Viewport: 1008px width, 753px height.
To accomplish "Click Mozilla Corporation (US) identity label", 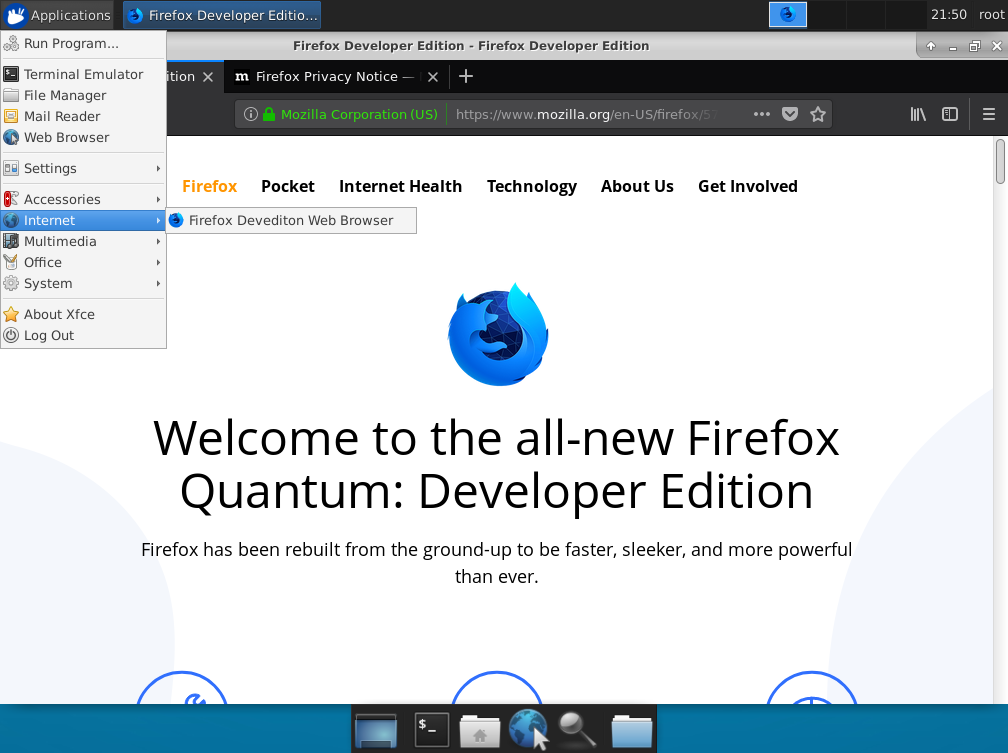I will (x=359, y=114).
